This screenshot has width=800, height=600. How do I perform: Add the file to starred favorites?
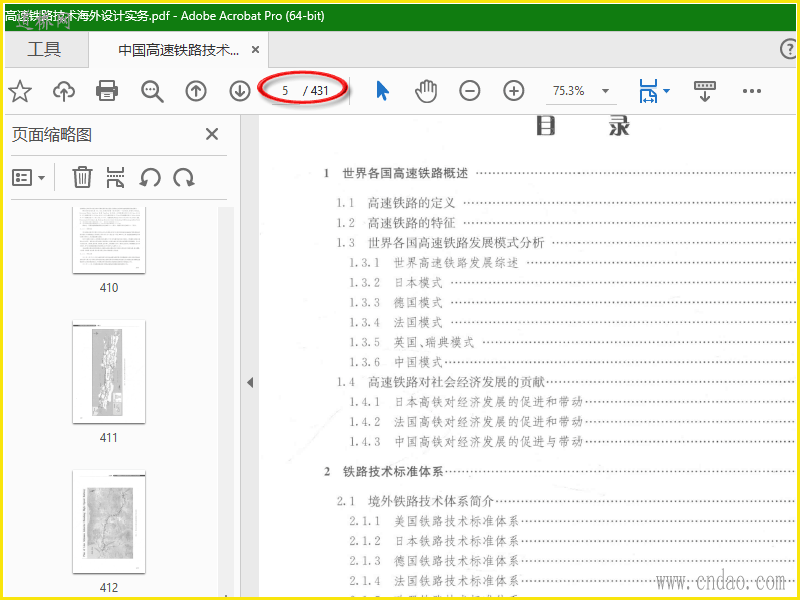coord(20,91)
